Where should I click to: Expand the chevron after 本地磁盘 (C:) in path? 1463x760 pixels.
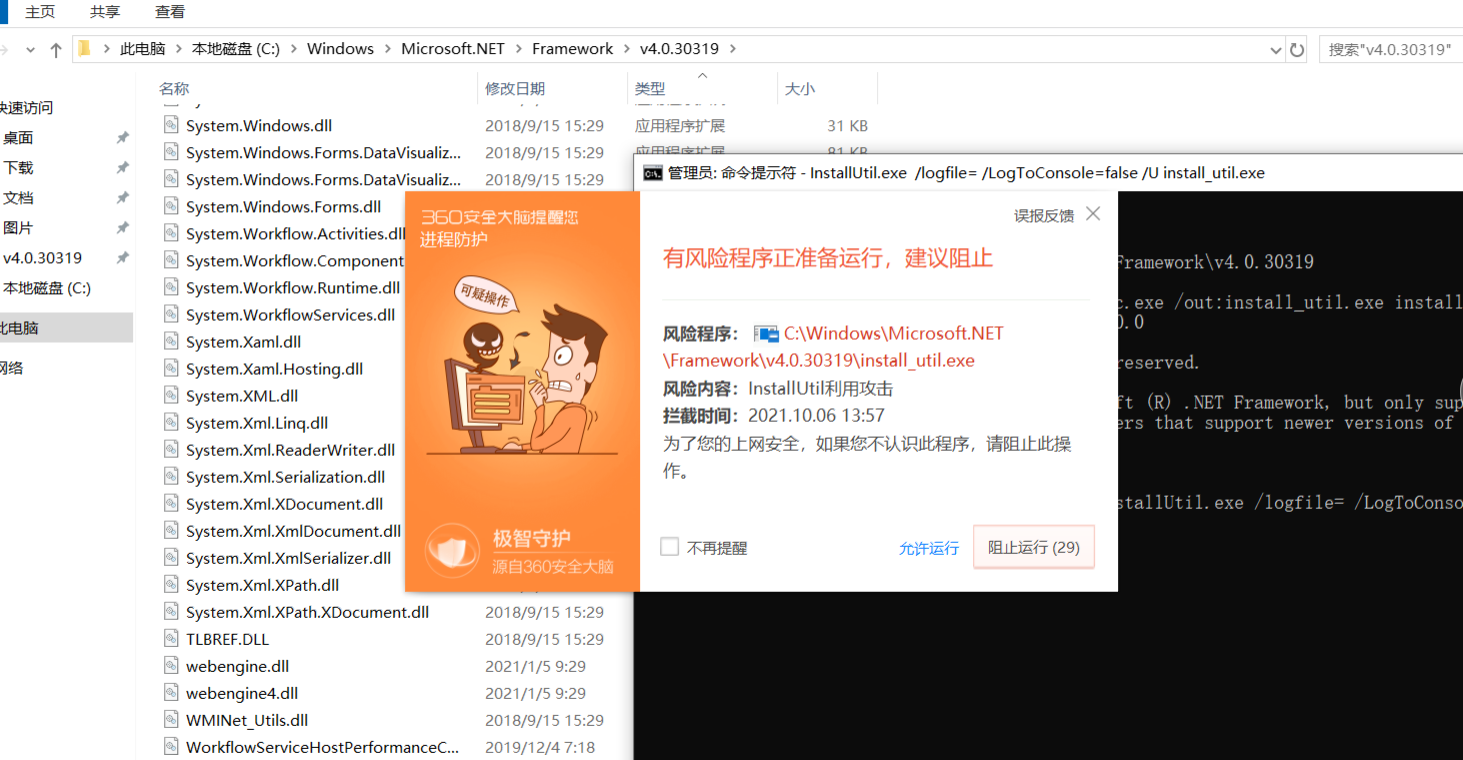point(294,49)
